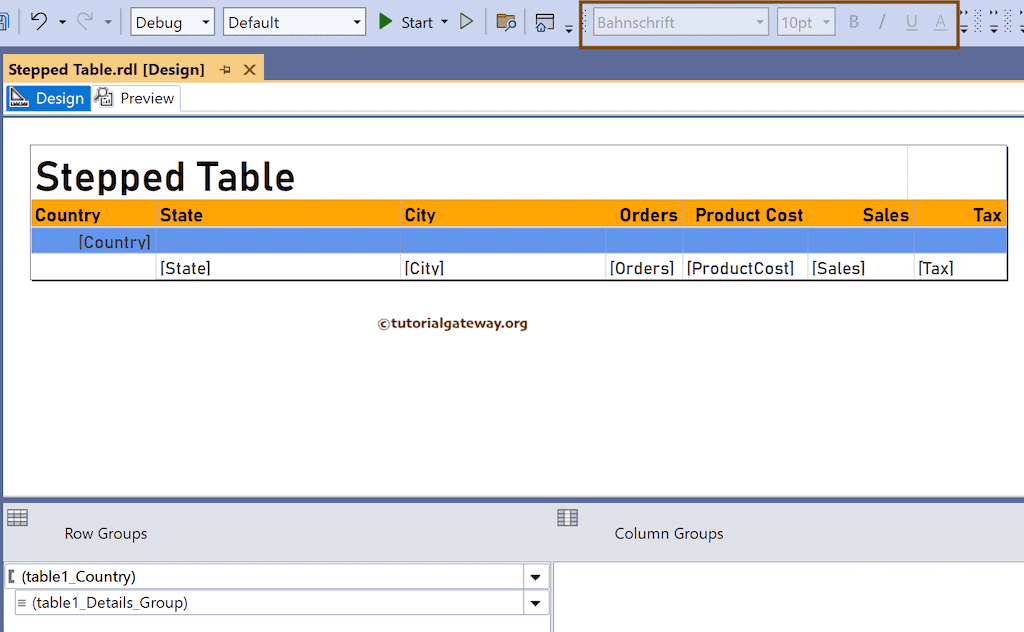Click the Row Groups panel grid icon
The height and width of the screenshot is (632, 1024).
click(17, 517)
